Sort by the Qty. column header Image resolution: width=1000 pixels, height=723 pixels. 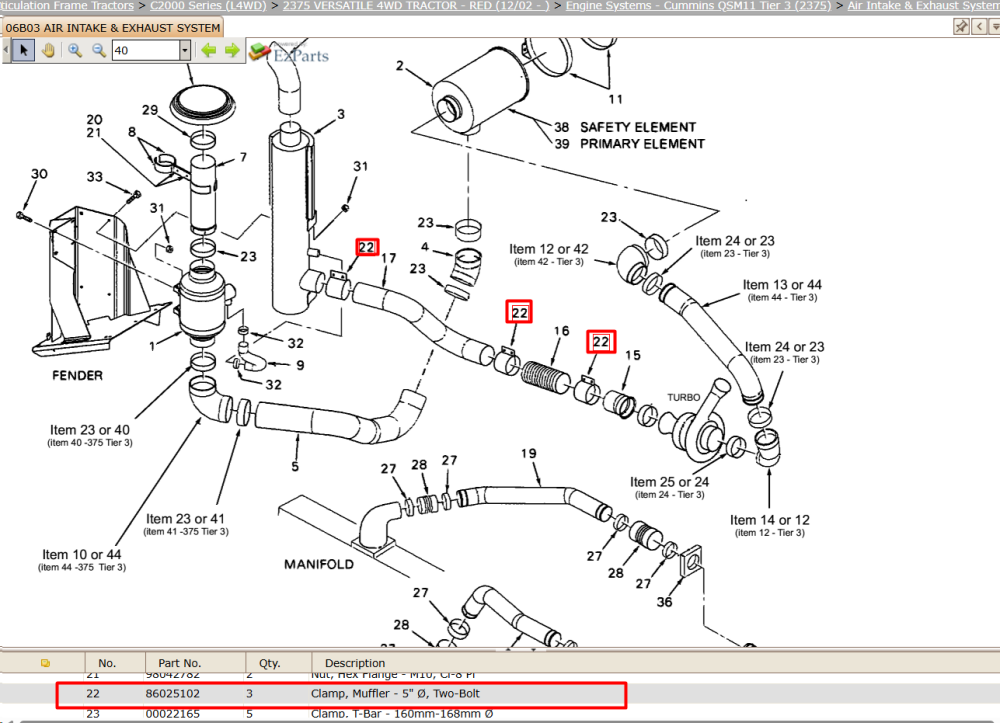270,663
